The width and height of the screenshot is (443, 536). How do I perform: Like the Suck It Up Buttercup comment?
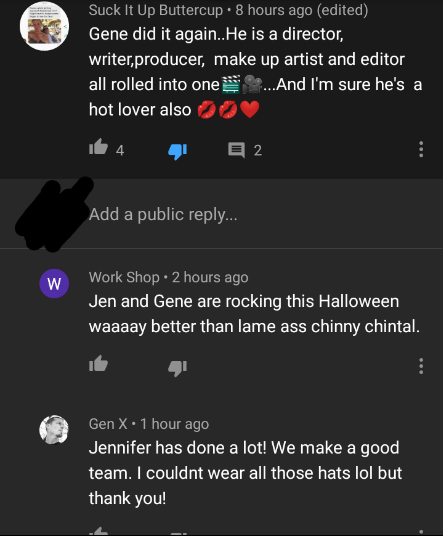(98, 147)
